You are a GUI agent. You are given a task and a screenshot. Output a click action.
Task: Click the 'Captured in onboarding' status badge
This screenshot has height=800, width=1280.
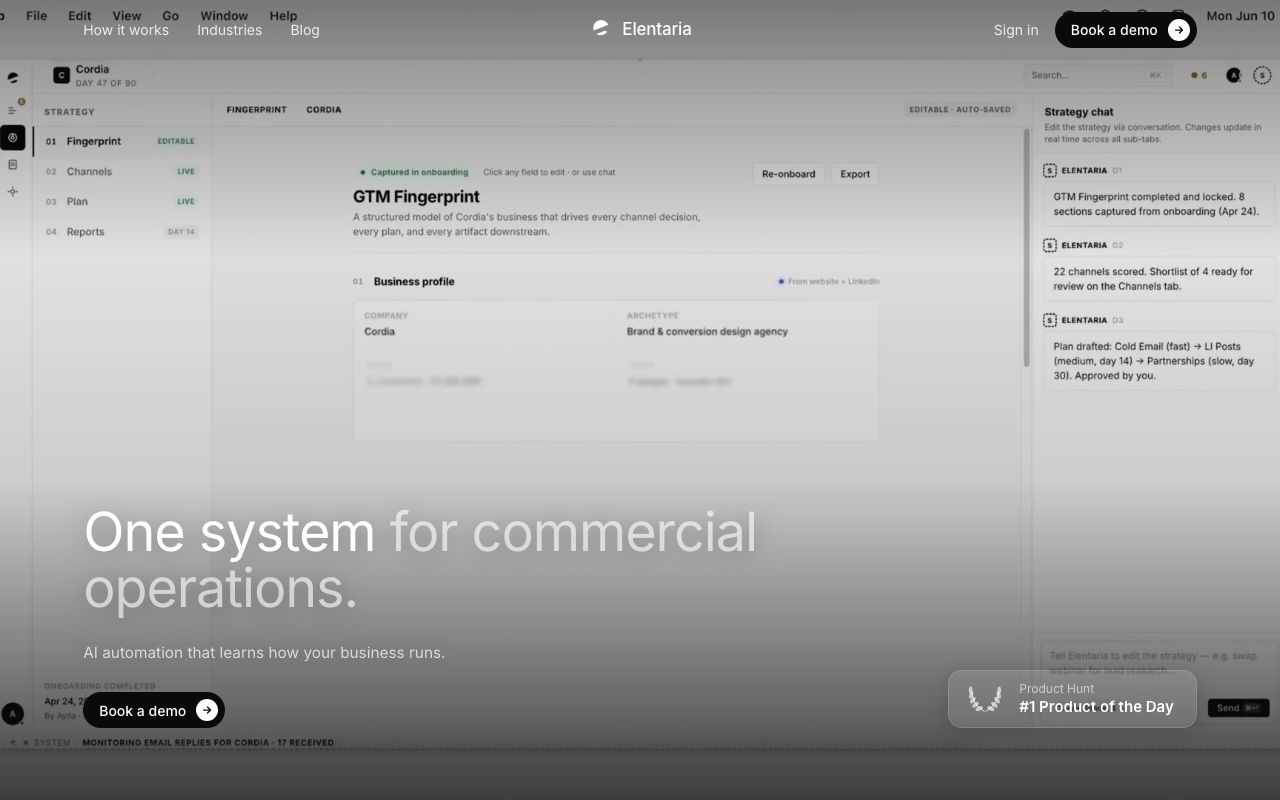click(x=414, y=172)
